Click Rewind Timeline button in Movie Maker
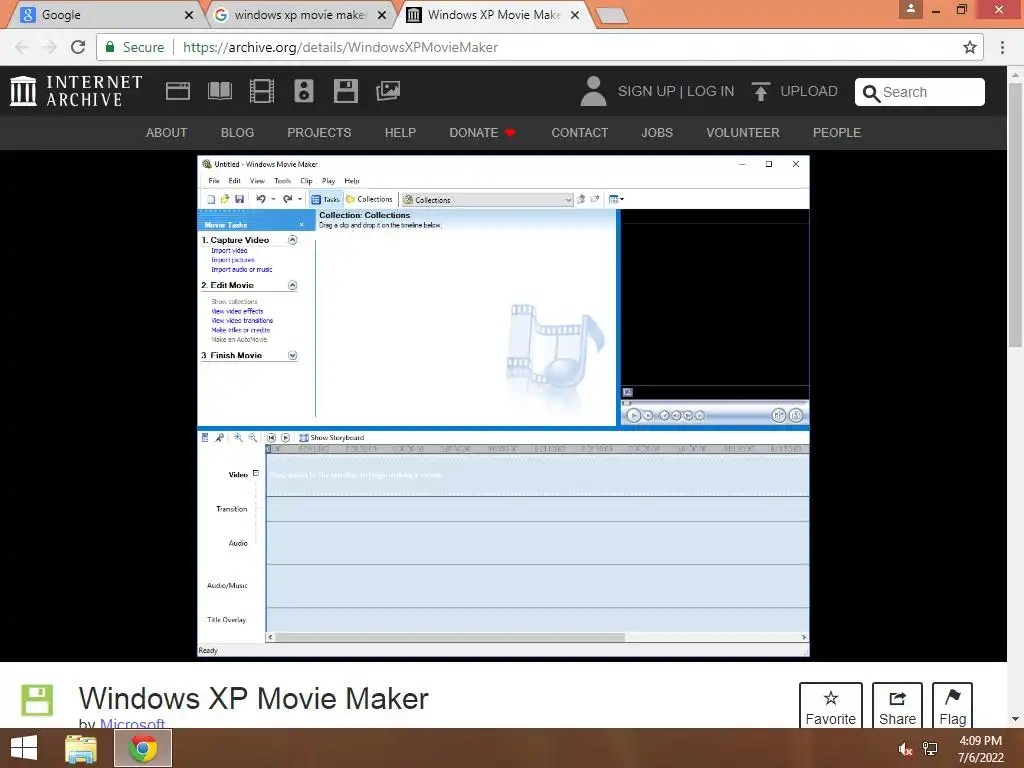 pyautogui.click(x=271, y=438)
